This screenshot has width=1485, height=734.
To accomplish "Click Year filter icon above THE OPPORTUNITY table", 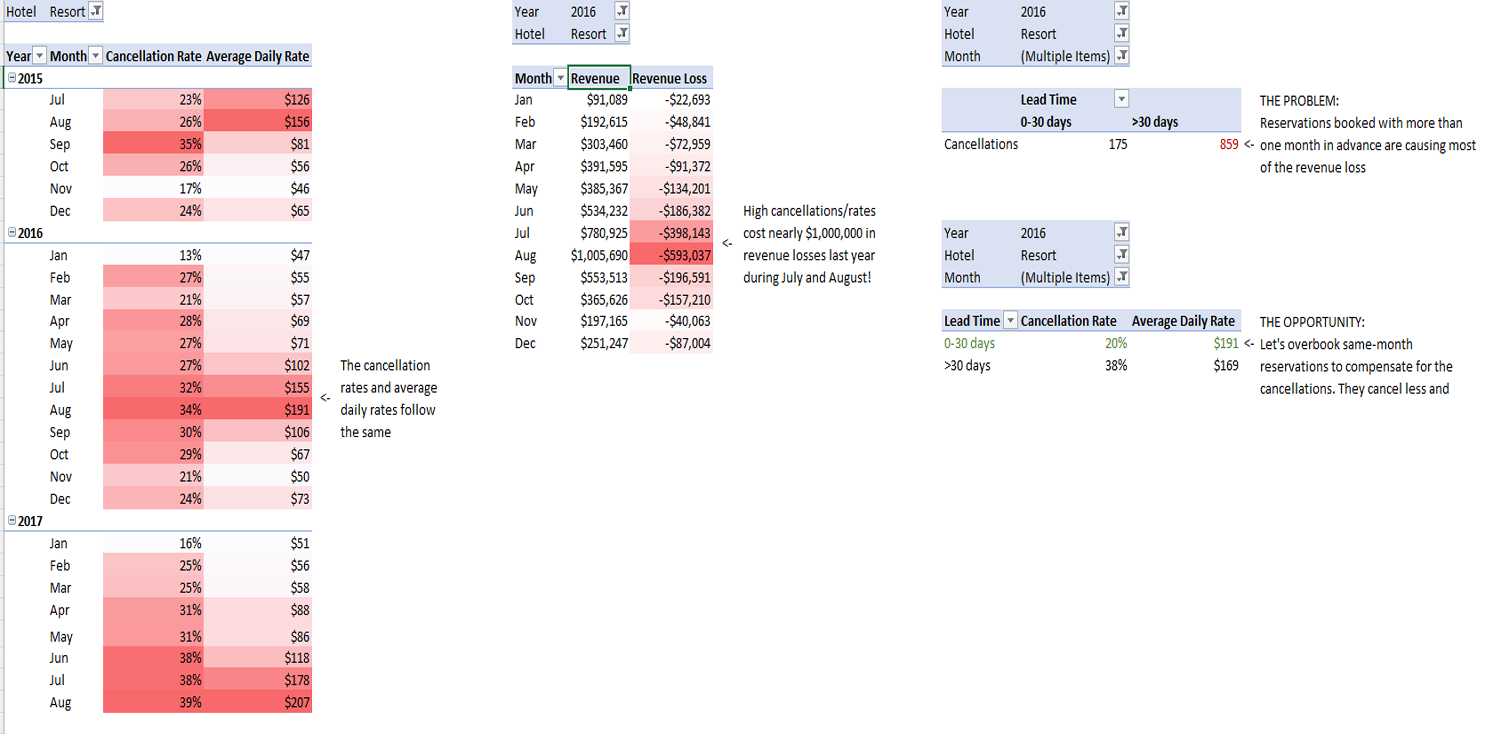I will click(1121, 233).
